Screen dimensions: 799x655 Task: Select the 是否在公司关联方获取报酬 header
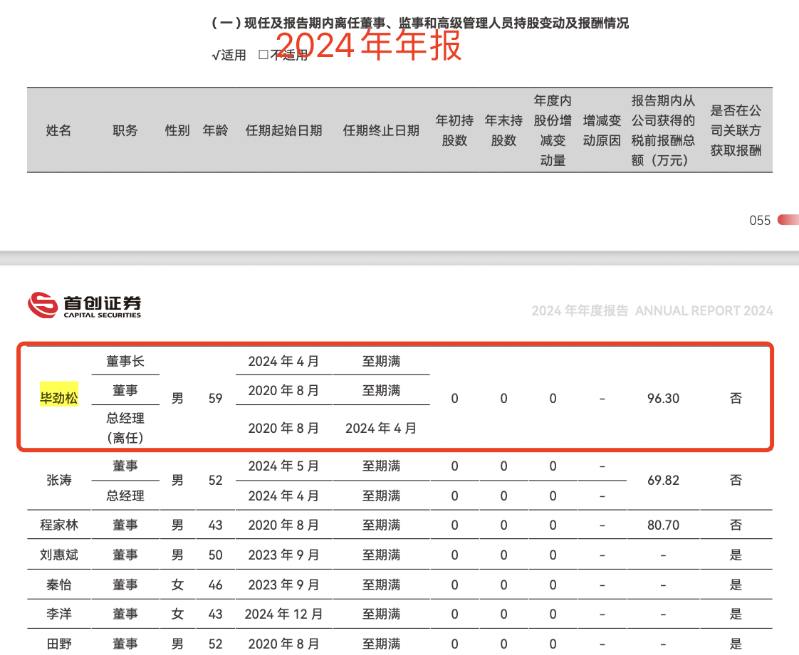[x=735, y=131]
